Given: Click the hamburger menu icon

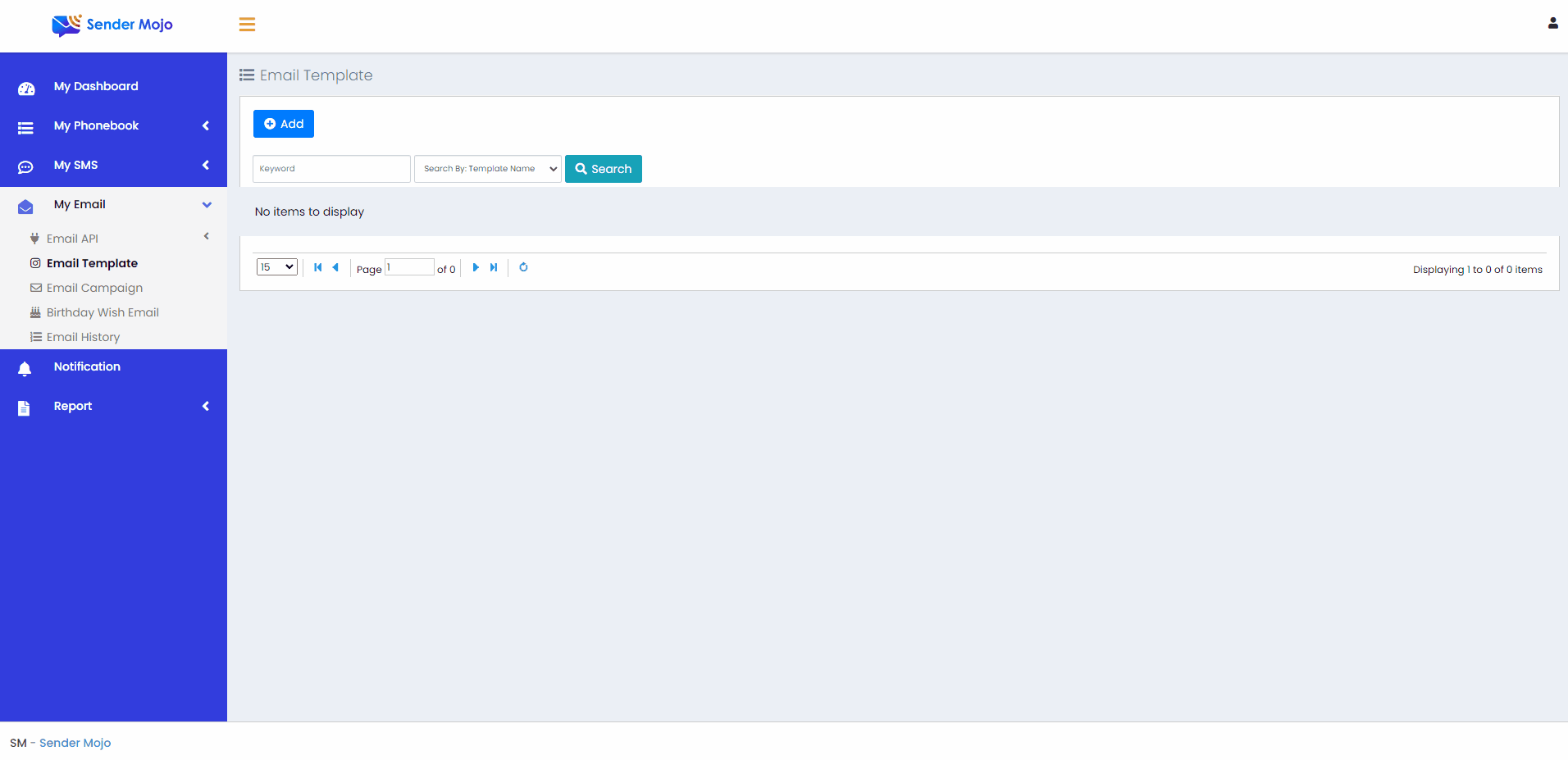Looking at the screenshot, I should coord(247,25).
